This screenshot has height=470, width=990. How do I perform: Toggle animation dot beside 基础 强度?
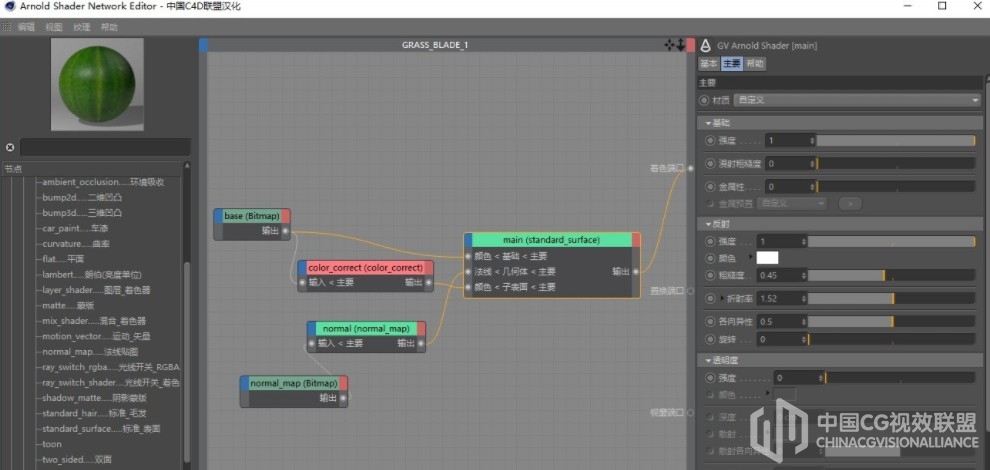710,140
